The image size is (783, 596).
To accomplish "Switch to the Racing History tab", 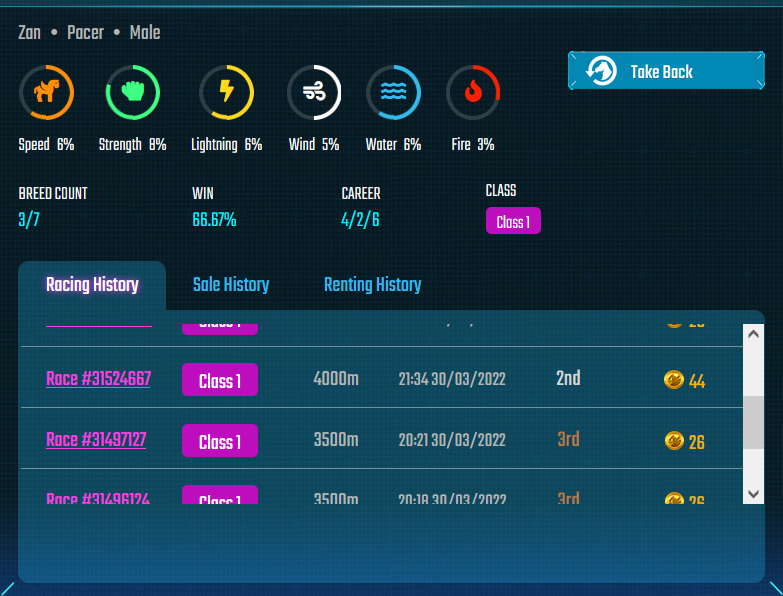I will (92, 285).
